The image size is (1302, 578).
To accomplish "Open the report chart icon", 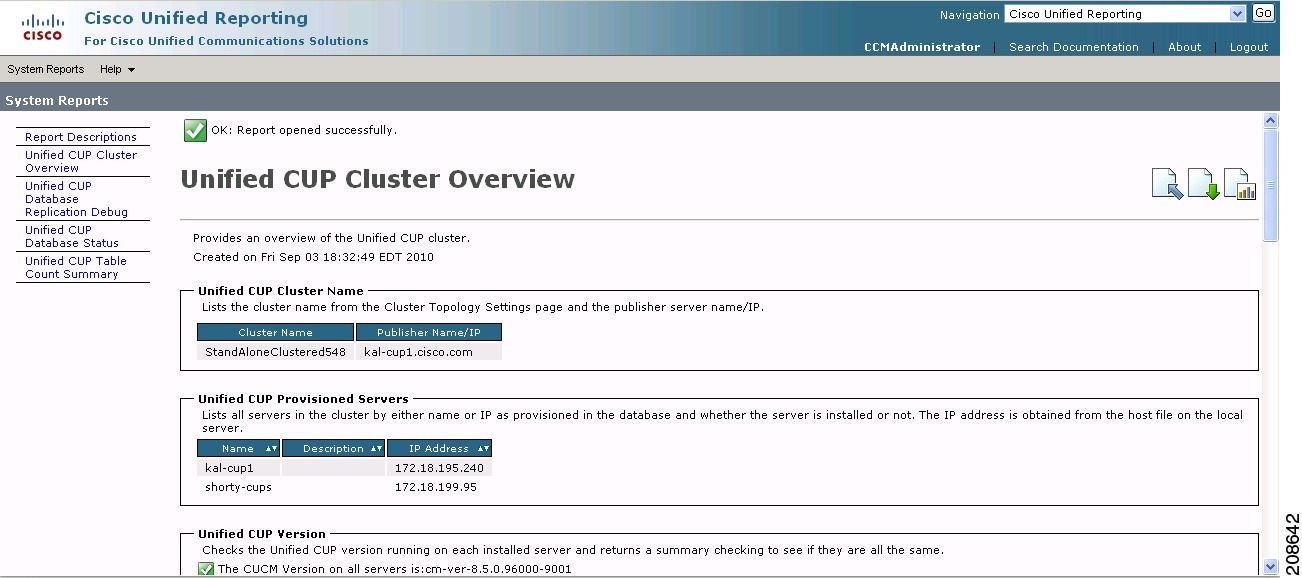I will 1239,185.
